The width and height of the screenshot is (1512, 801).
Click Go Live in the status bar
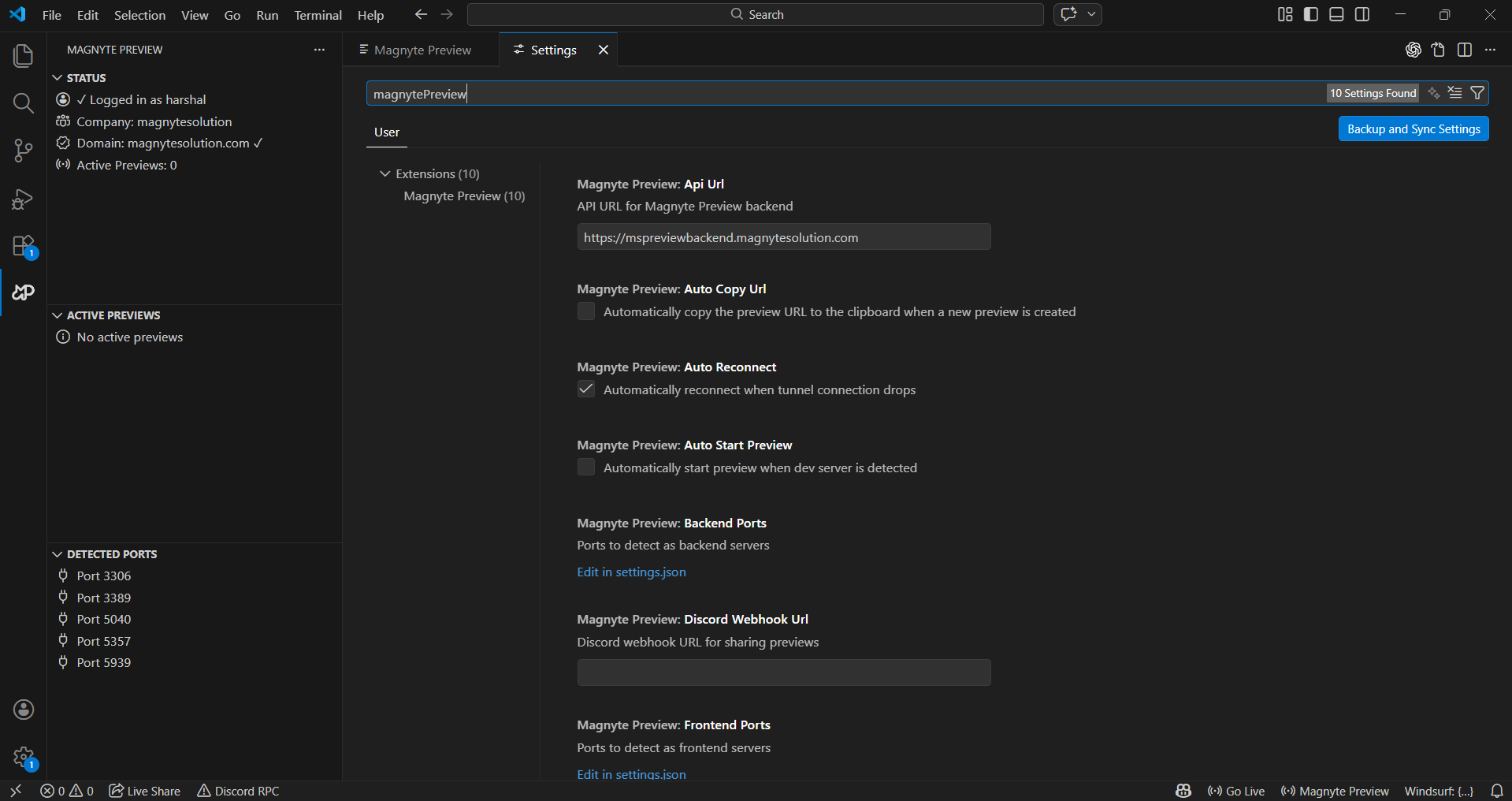pos(1235,791)
